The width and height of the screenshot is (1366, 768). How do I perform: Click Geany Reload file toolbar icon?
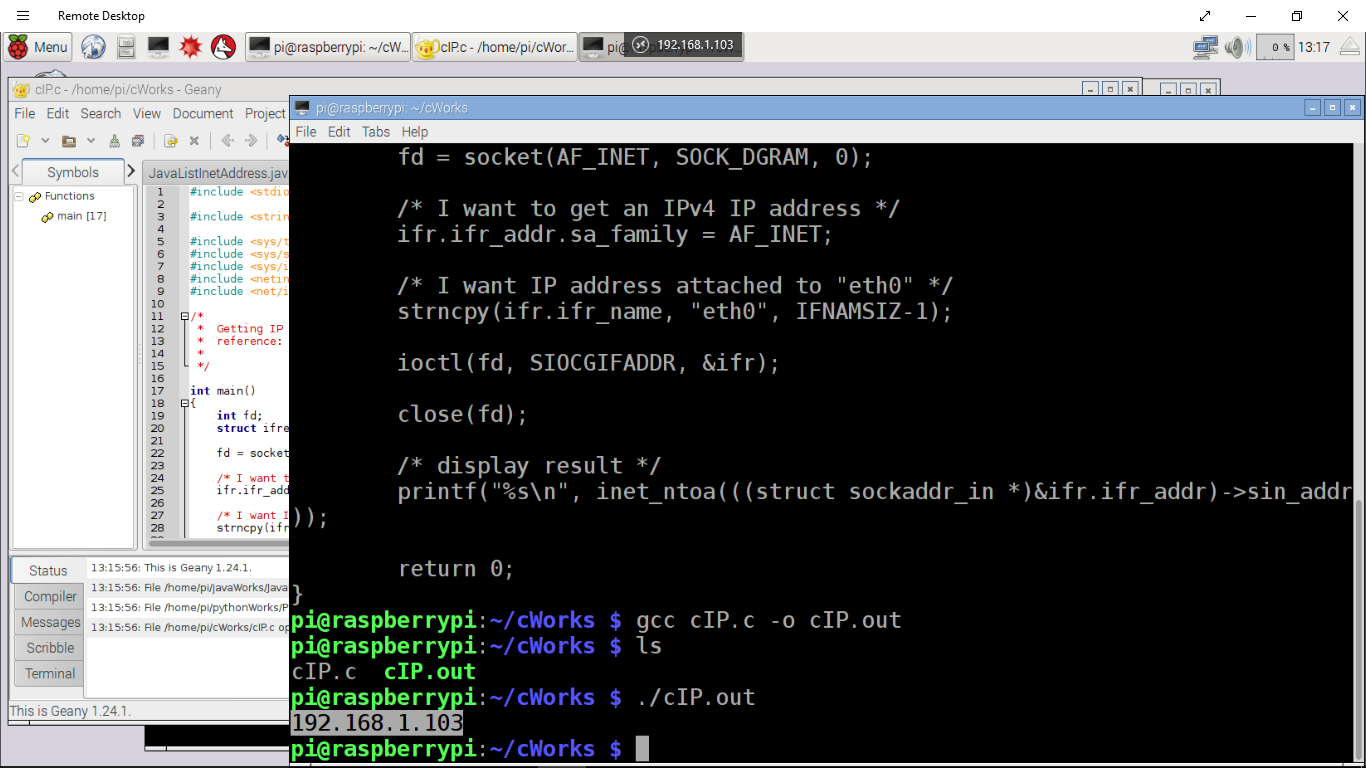click(x=171, y=141)
